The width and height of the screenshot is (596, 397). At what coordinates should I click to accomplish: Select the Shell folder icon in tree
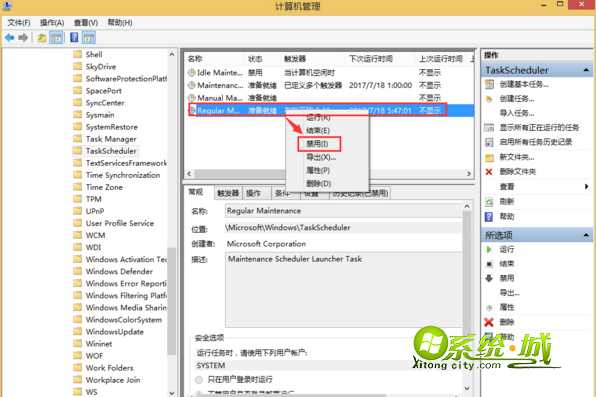78,54
